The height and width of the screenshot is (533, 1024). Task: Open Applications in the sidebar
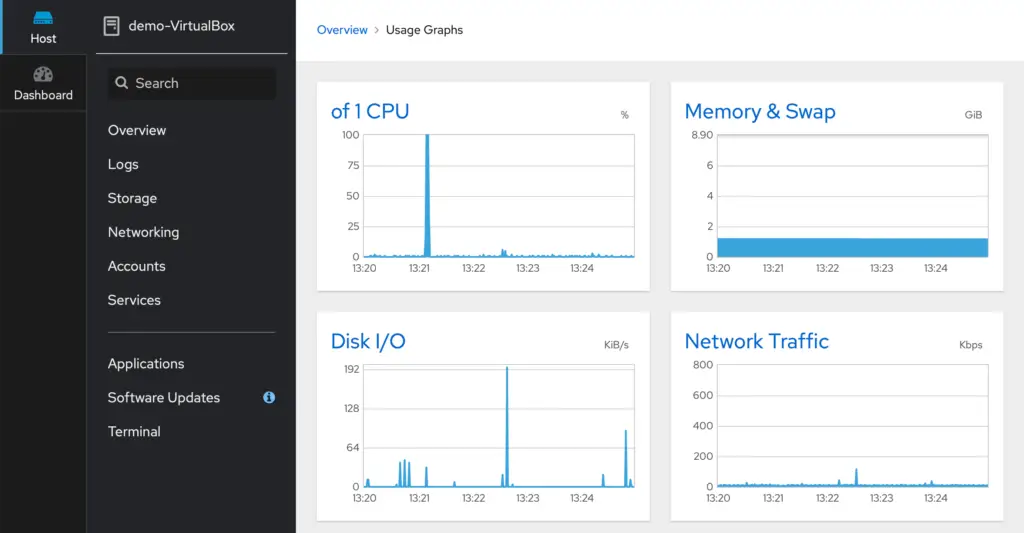tap(146, 364)
